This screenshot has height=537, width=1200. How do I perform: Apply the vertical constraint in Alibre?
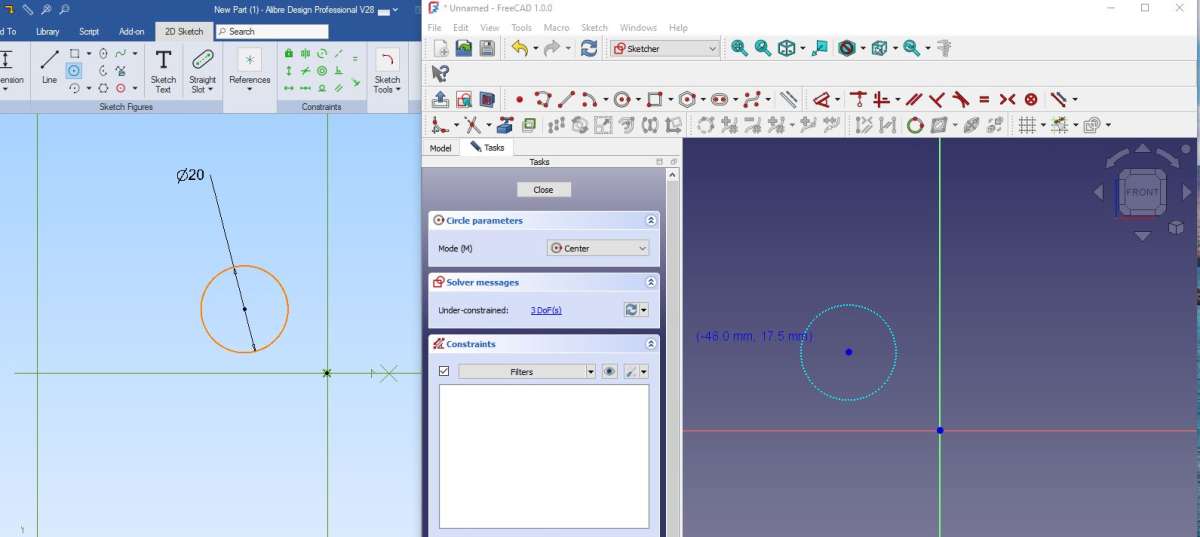tap(289, 71)
